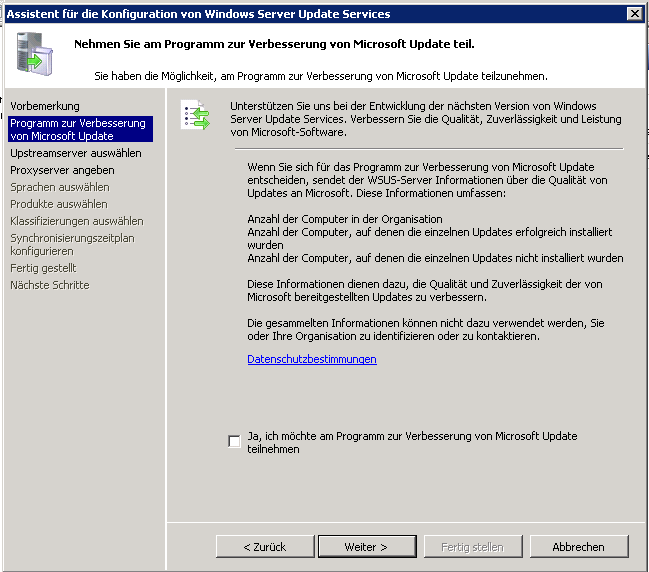Select the Fertig gestellt step
The height and width of the screenshot is (572, 649).
[43, 268]
